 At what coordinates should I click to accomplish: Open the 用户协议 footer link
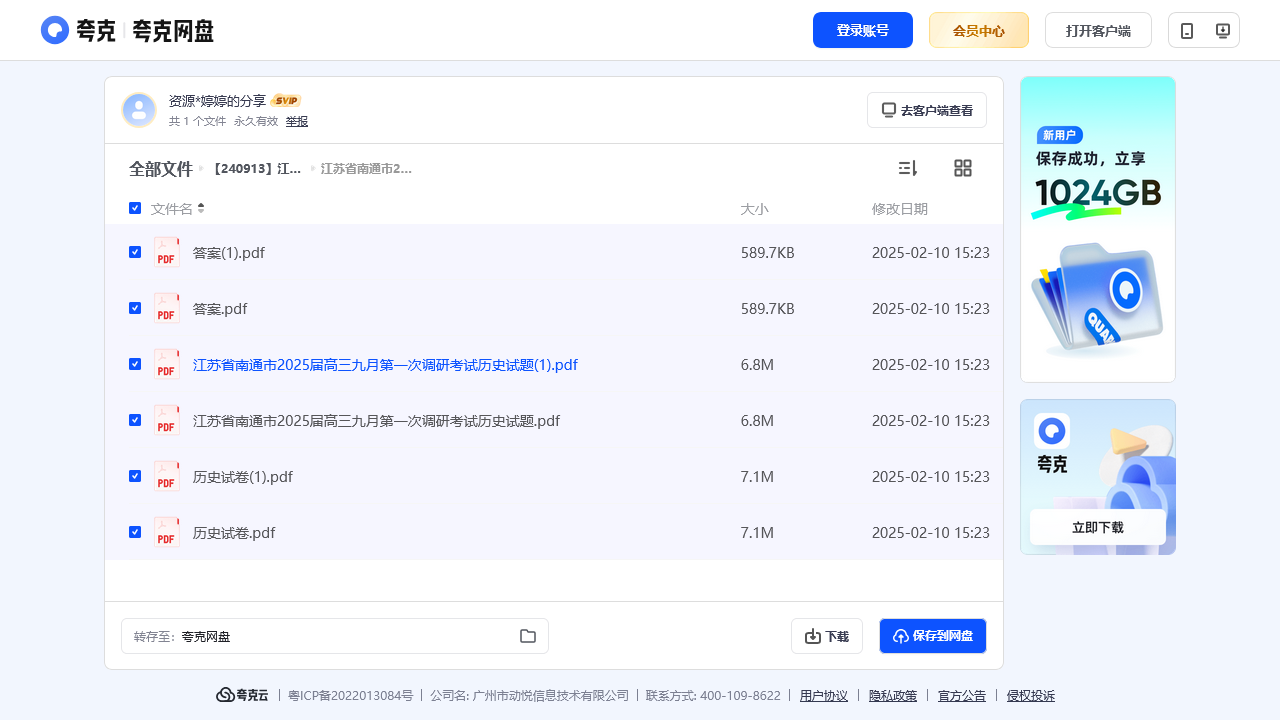tap(824, 696)
